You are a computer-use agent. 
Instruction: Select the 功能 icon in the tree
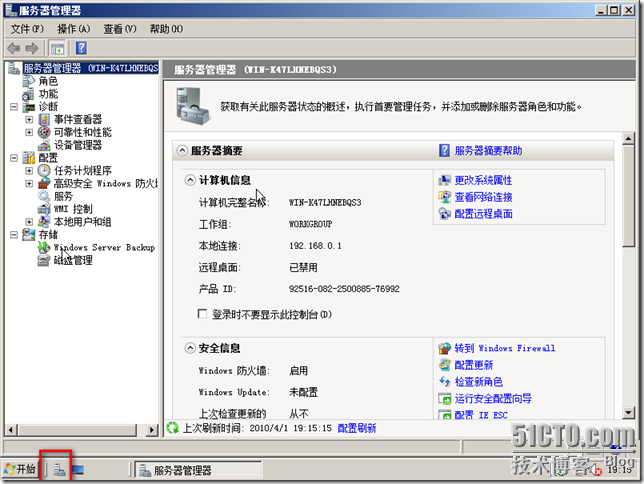[x=28, y=94]
